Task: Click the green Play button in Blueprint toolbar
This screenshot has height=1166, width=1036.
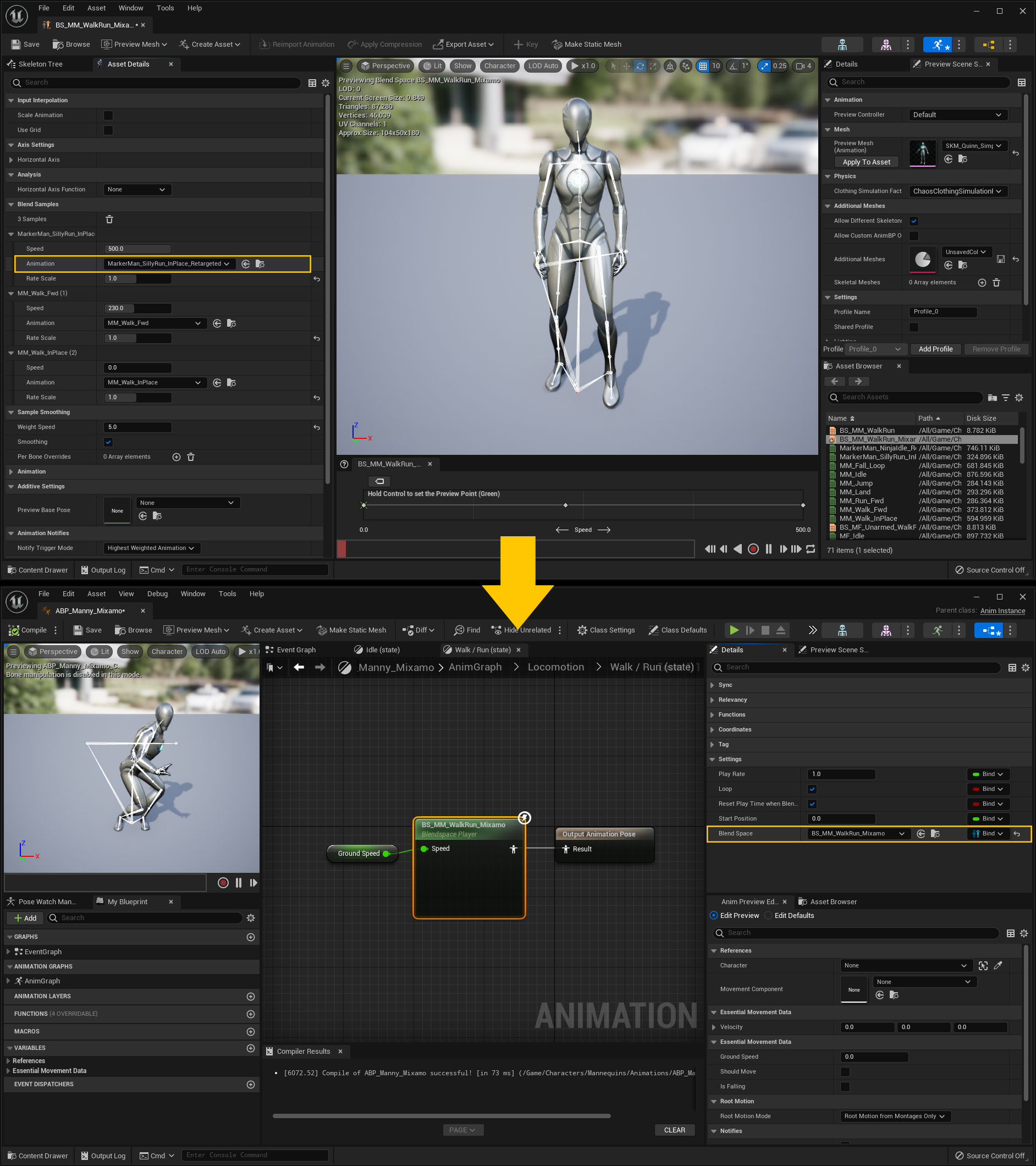Action: pos(734,630)
